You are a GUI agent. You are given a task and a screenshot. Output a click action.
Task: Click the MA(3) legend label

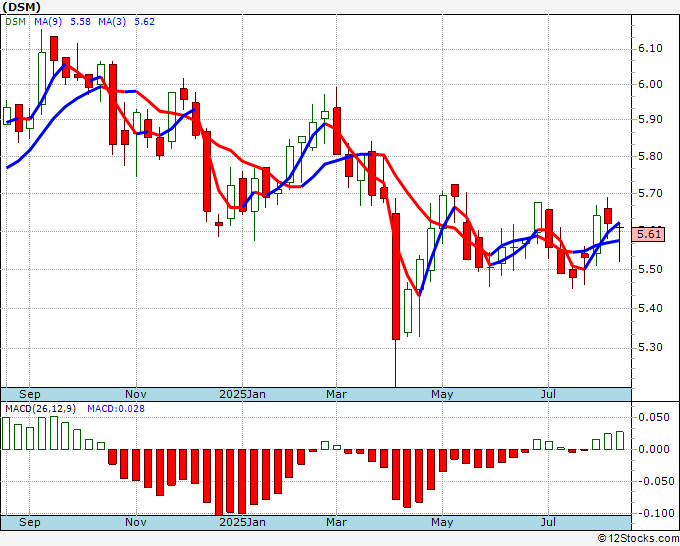tap(112, 22)
